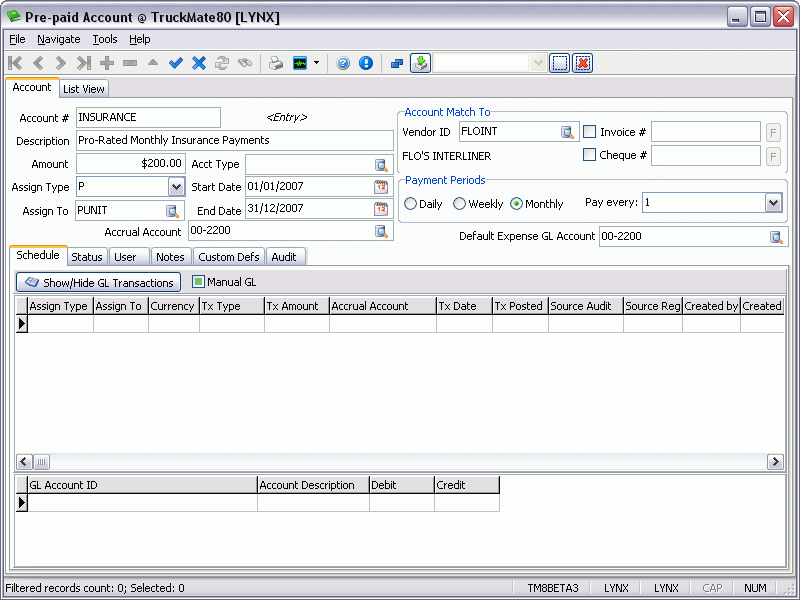Click the blue question mark help icon
This screenshot has height=600, width=800.
click(343, 63)
